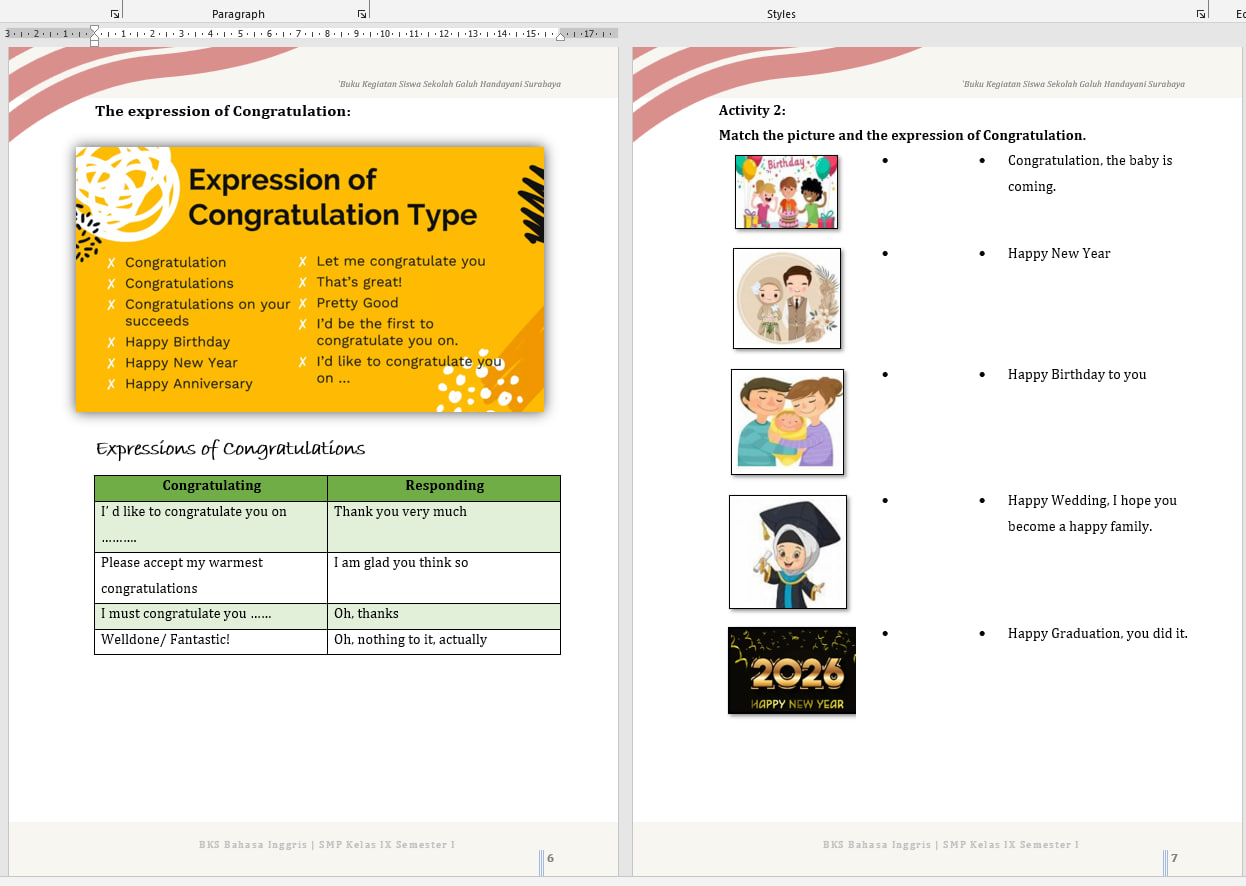
Task: Click the line 'Congratulation, the baby is coming.'
Action: pos(1090,173)
